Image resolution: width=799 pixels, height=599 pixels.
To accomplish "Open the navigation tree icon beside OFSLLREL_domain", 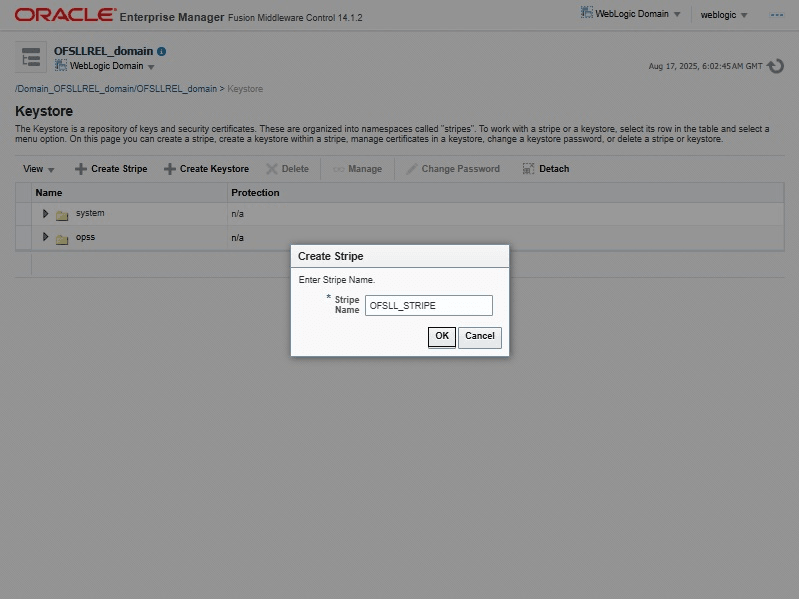I will (x=31, y=57).
